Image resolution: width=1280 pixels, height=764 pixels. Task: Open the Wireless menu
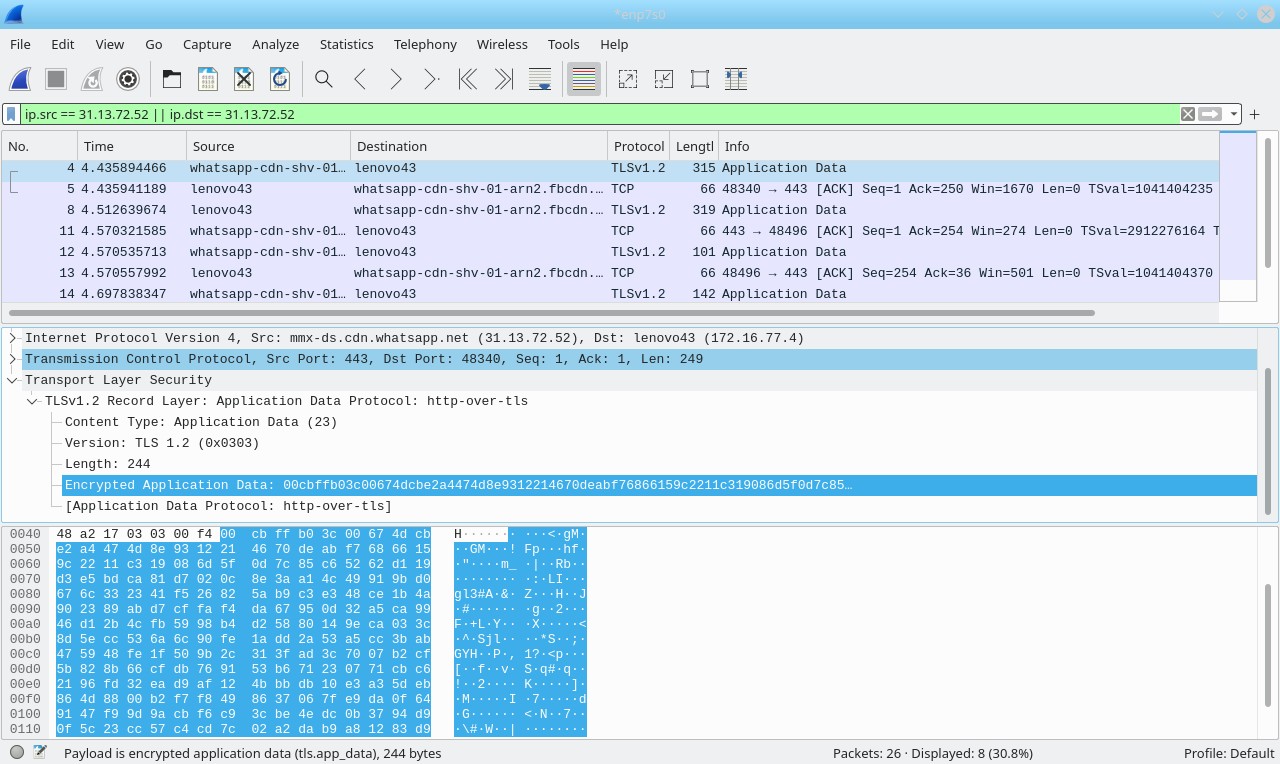(x=502, y=44)
